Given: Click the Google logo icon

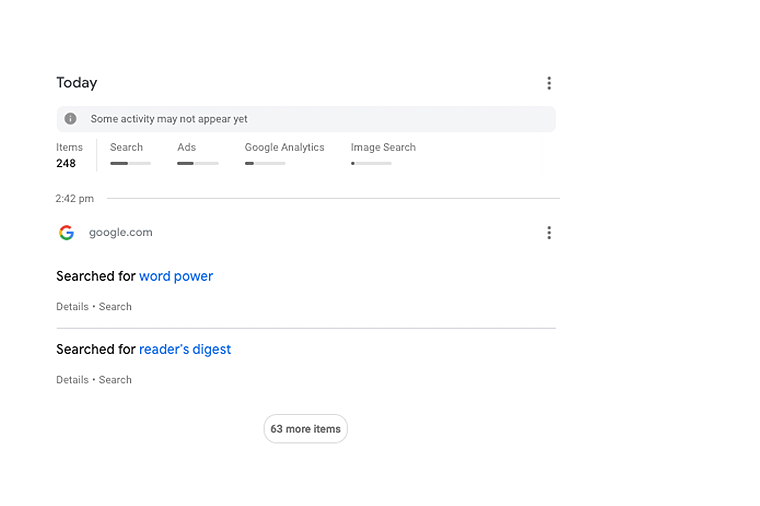Looking at the screenshot, I should click(x=66, y=233).
